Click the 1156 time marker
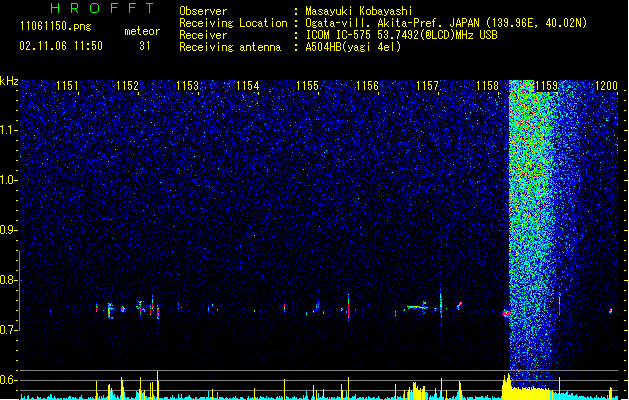The image size is (629, 400). point(367,86)
